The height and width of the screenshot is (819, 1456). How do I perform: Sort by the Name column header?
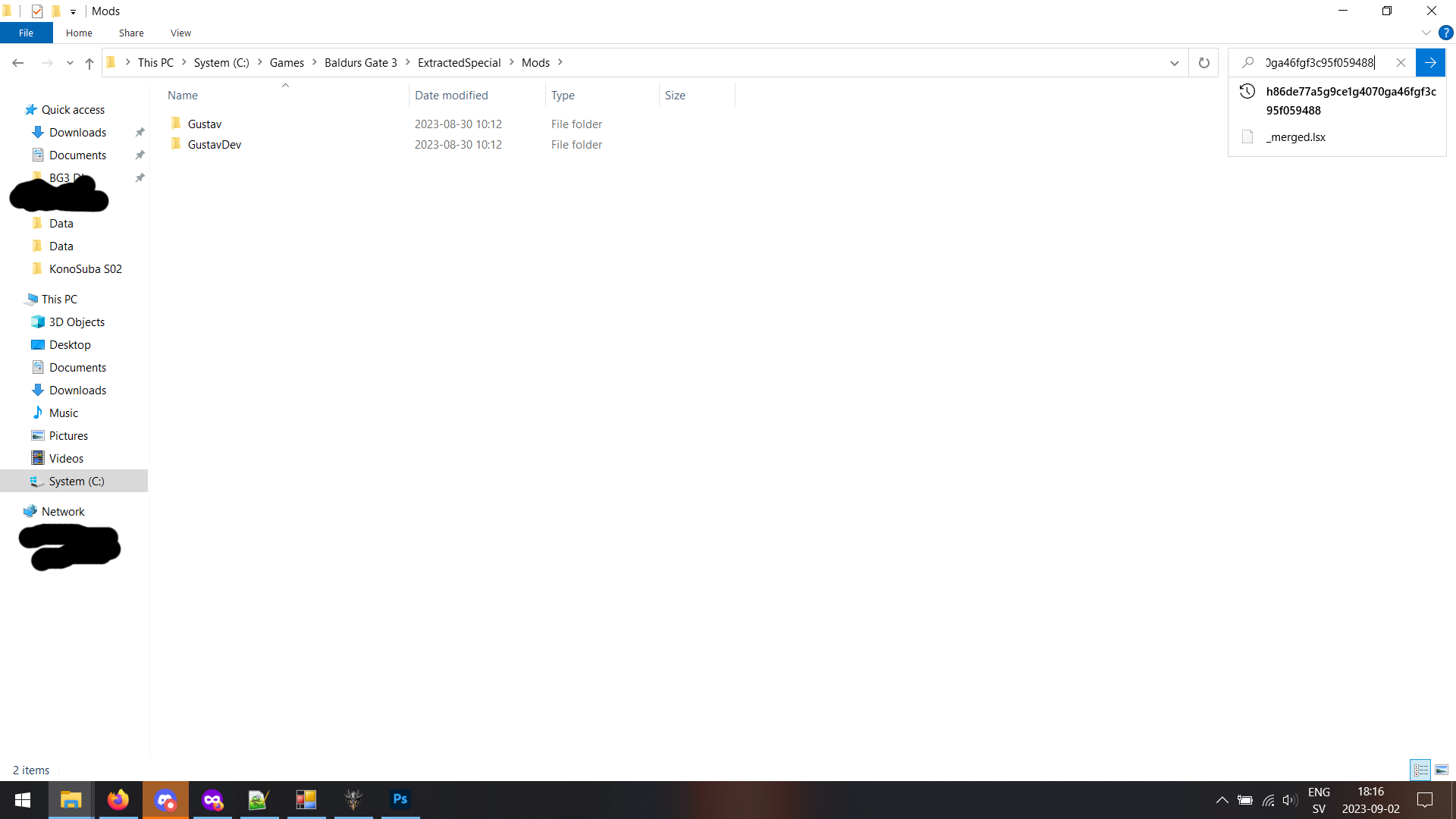point(284,96)
